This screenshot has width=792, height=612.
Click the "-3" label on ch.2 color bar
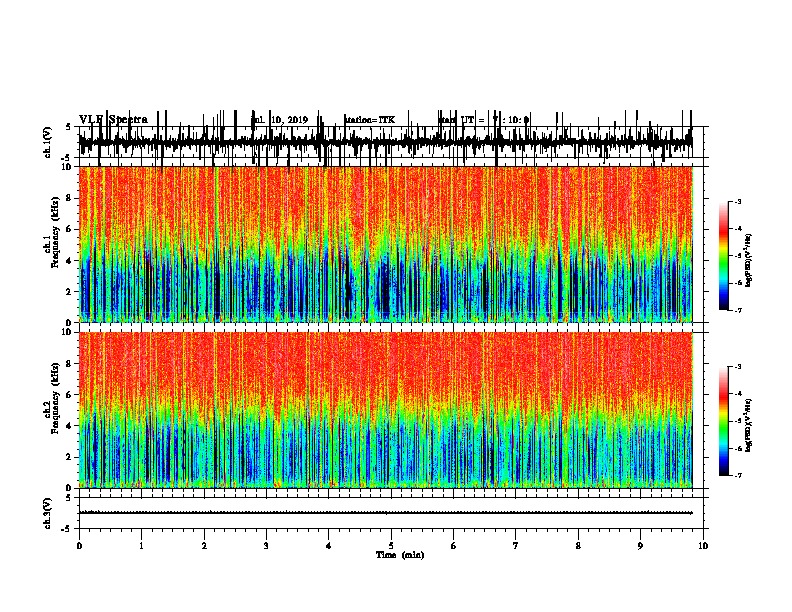[x=737, y=367]
